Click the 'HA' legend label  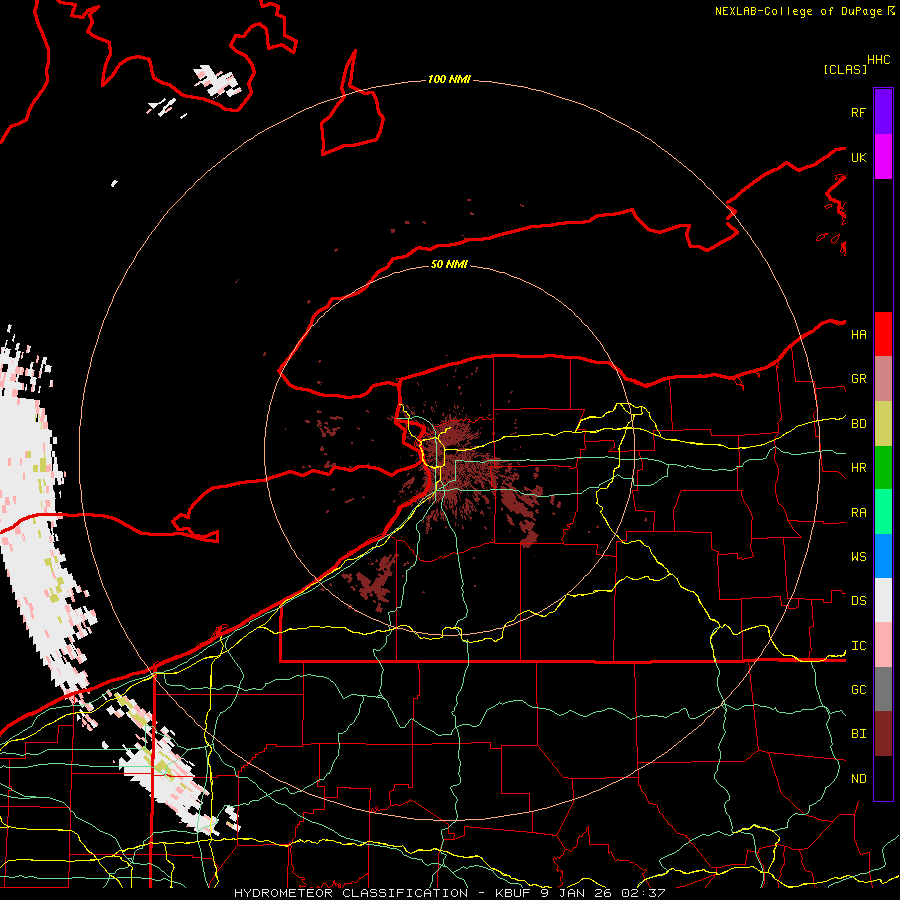(858, 335)
